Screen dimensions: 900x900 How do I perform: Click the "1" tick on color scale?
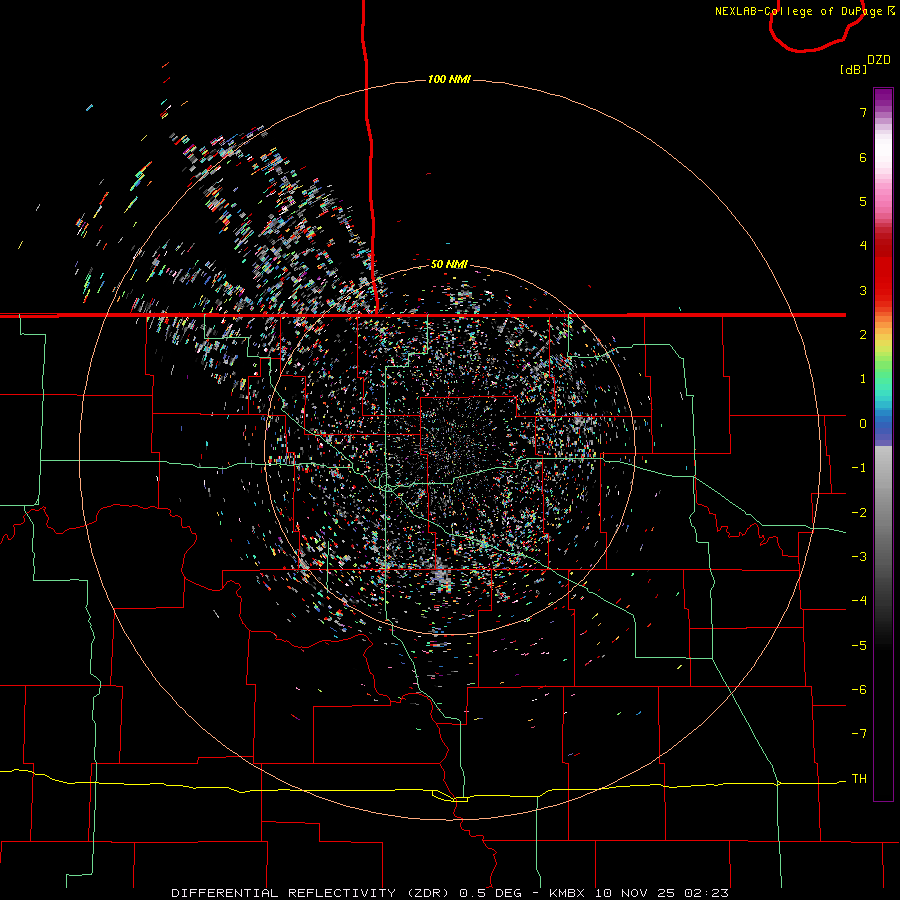pos(863,379)
